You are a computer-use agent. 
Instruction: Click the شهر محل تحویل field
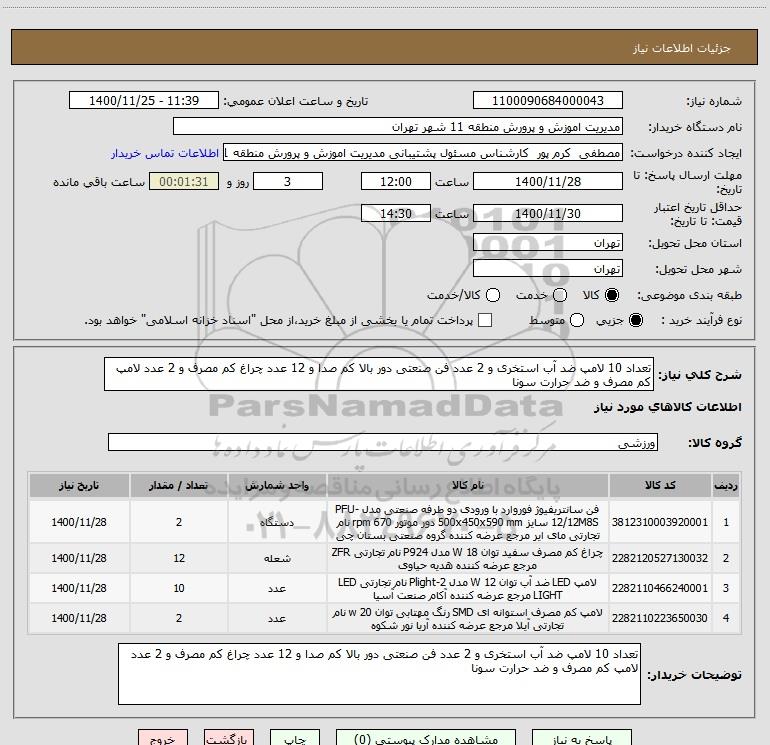tap(548, 268)
